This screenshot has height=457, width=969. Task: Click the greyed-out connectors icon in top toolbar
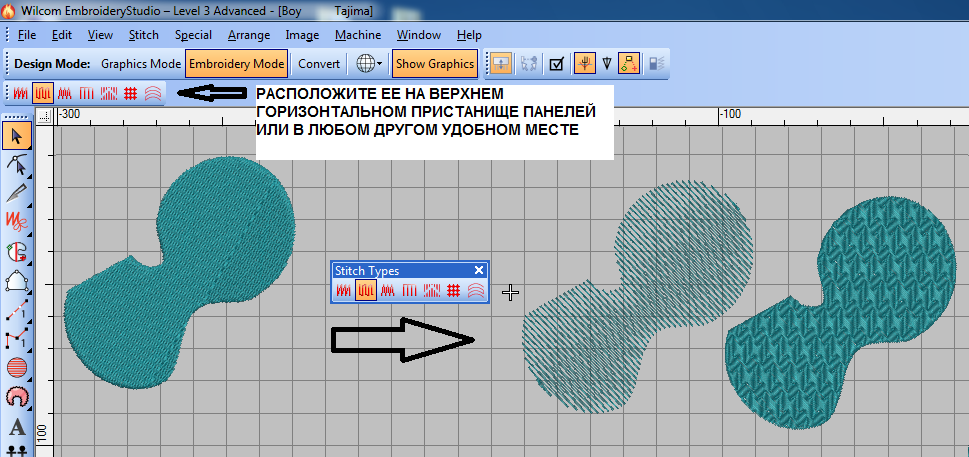point(529,64)
